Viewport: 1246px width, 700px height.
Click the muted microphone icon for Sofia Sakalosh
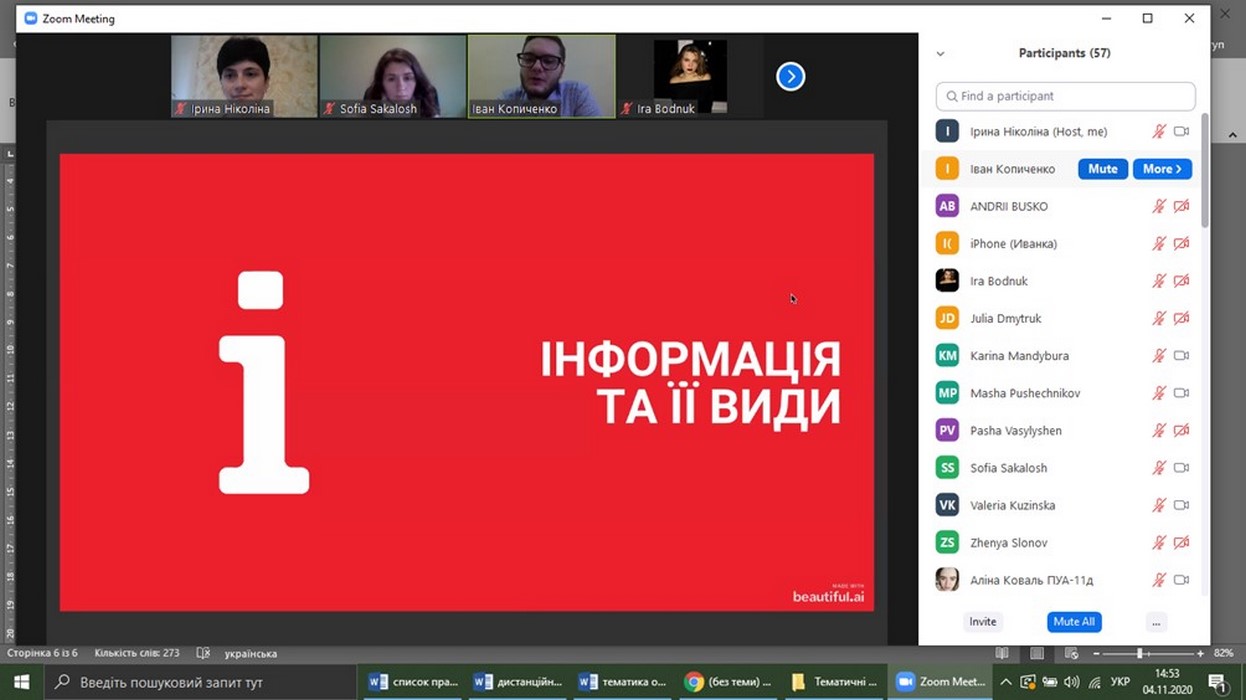[1159, 468]
